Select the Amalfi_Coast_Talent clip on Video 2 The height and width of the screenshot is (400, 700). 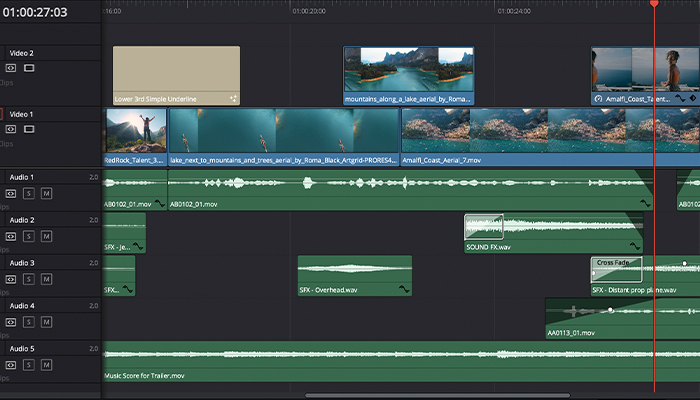(x=645, y=75)
